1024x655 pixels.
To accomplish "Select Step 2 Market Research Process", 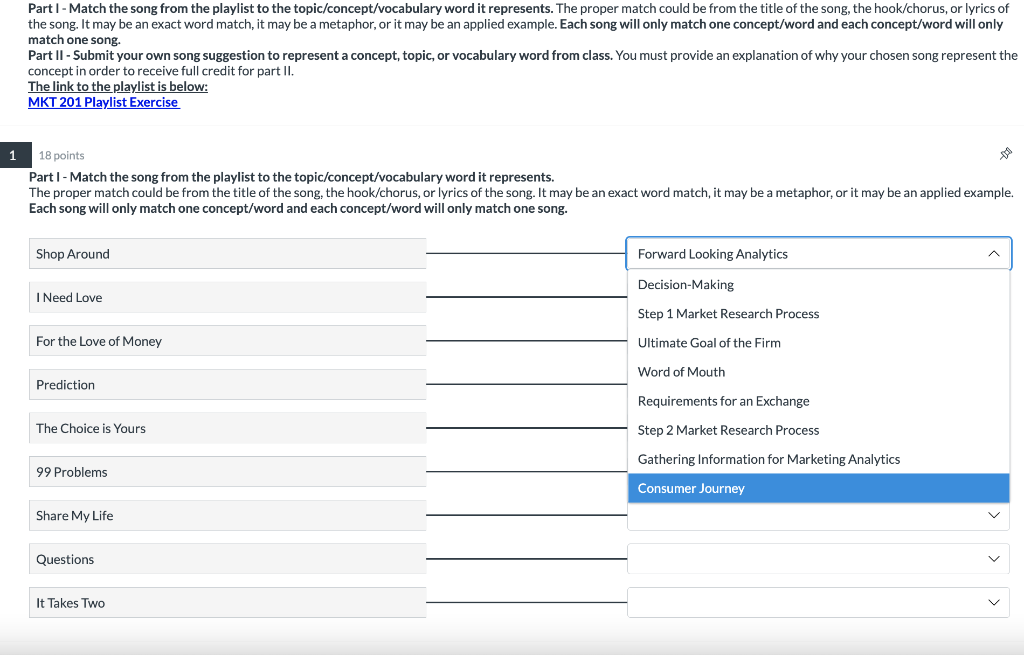I will (x=728, y=430).
